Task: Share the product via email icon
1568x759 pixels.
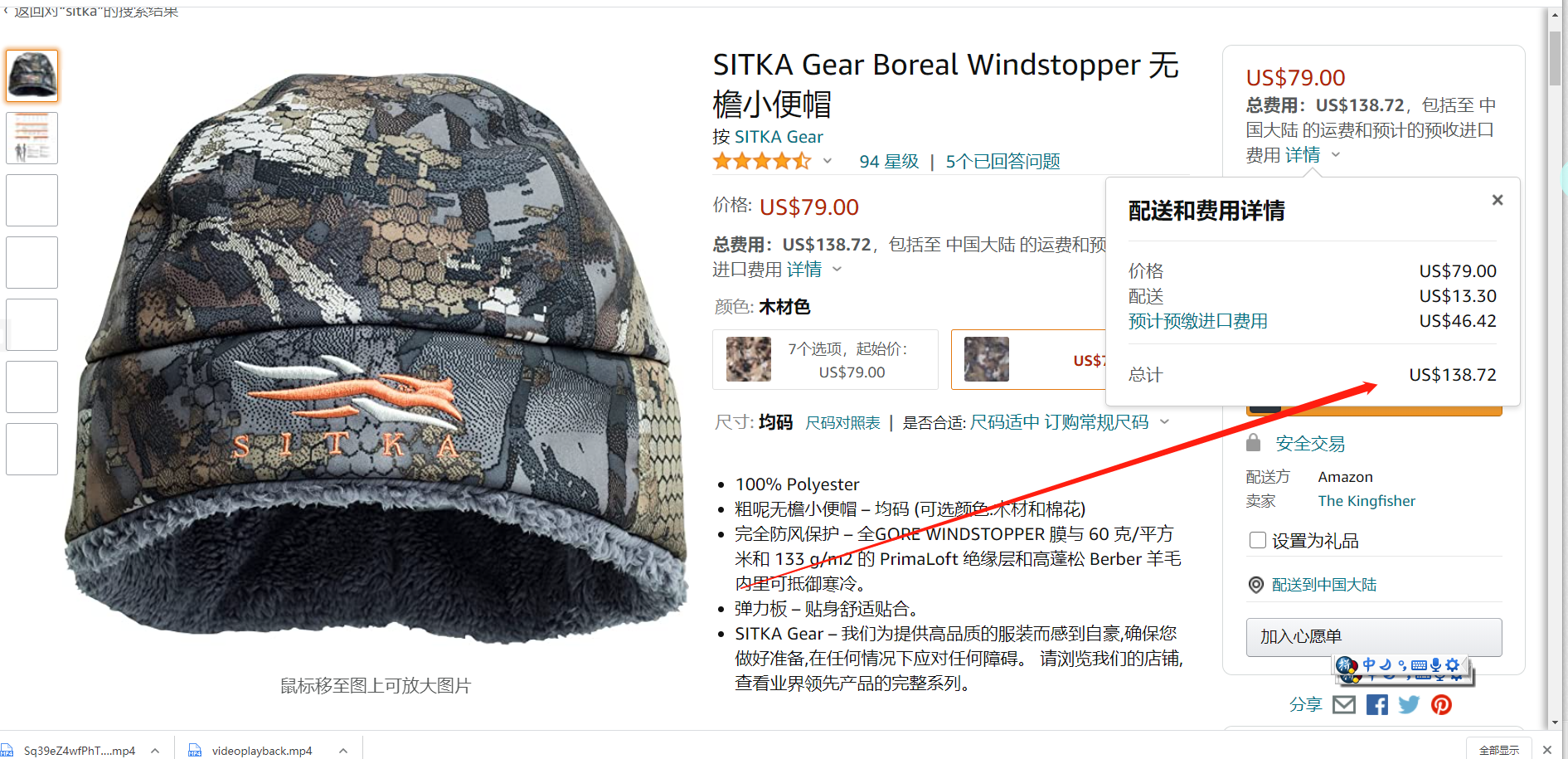Action: tap(1344, 705)
